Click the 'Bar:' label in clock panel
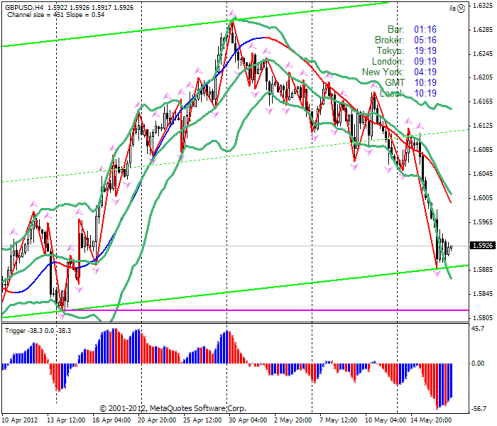Viewport: 497px width, 426px height. coord(396,29)
